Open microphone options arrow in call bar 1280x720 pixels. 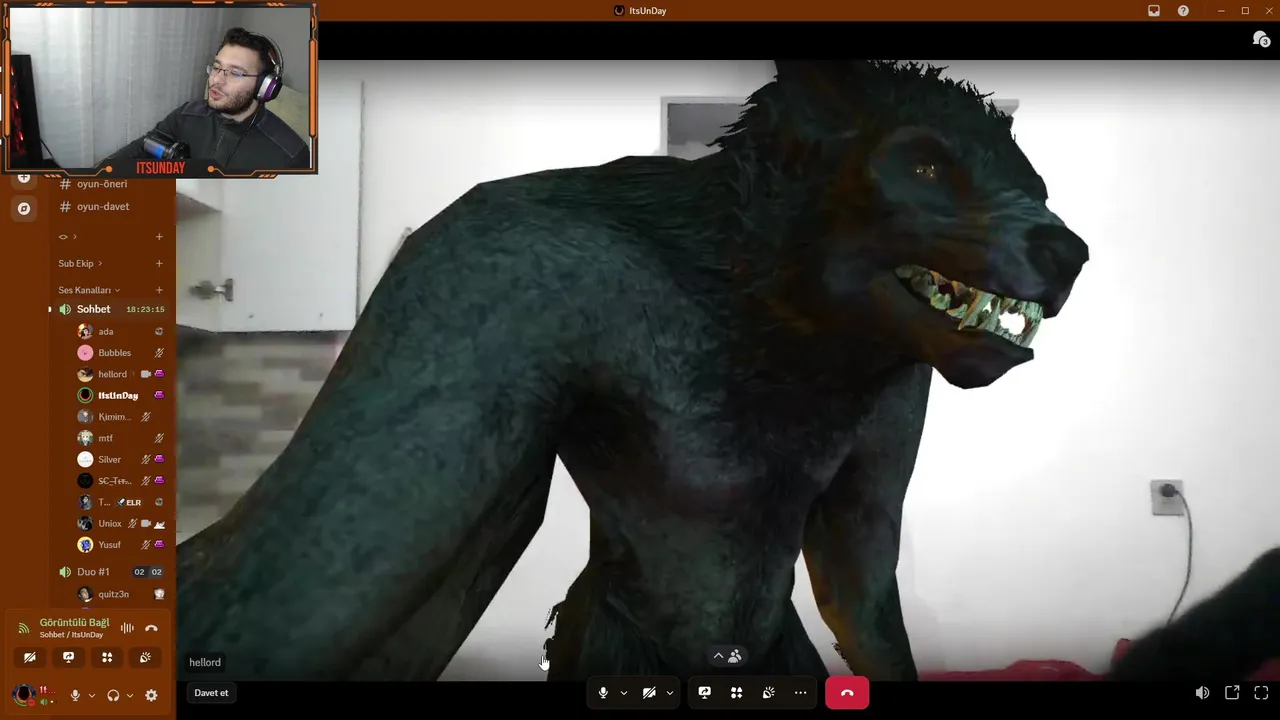point(623,693)
